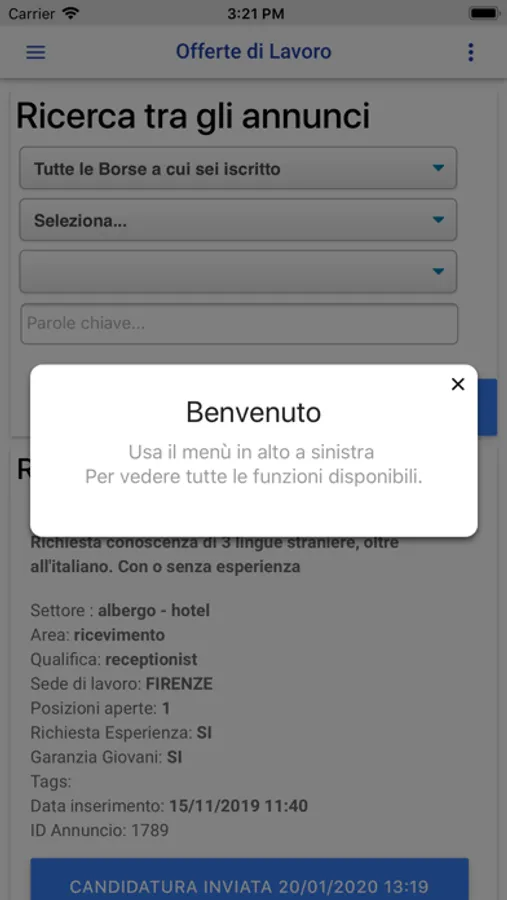This screenshot has width=507, height=900.
Task: Expand the 'Tutte le Borse a cui sei iscritto' dropdown
Action: coord(238,168)
